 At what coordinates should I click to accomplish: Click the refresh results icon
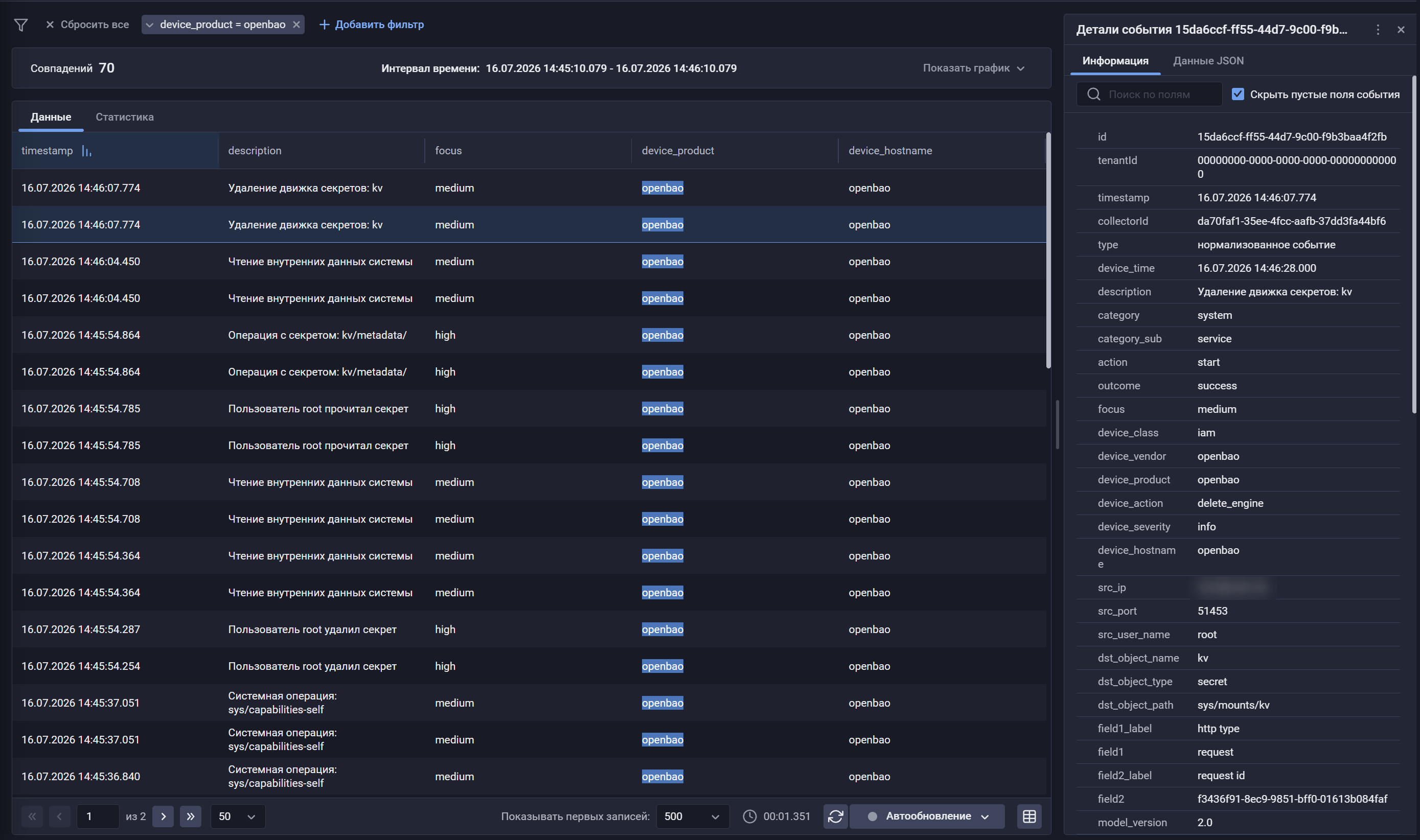tap(836, 816)
